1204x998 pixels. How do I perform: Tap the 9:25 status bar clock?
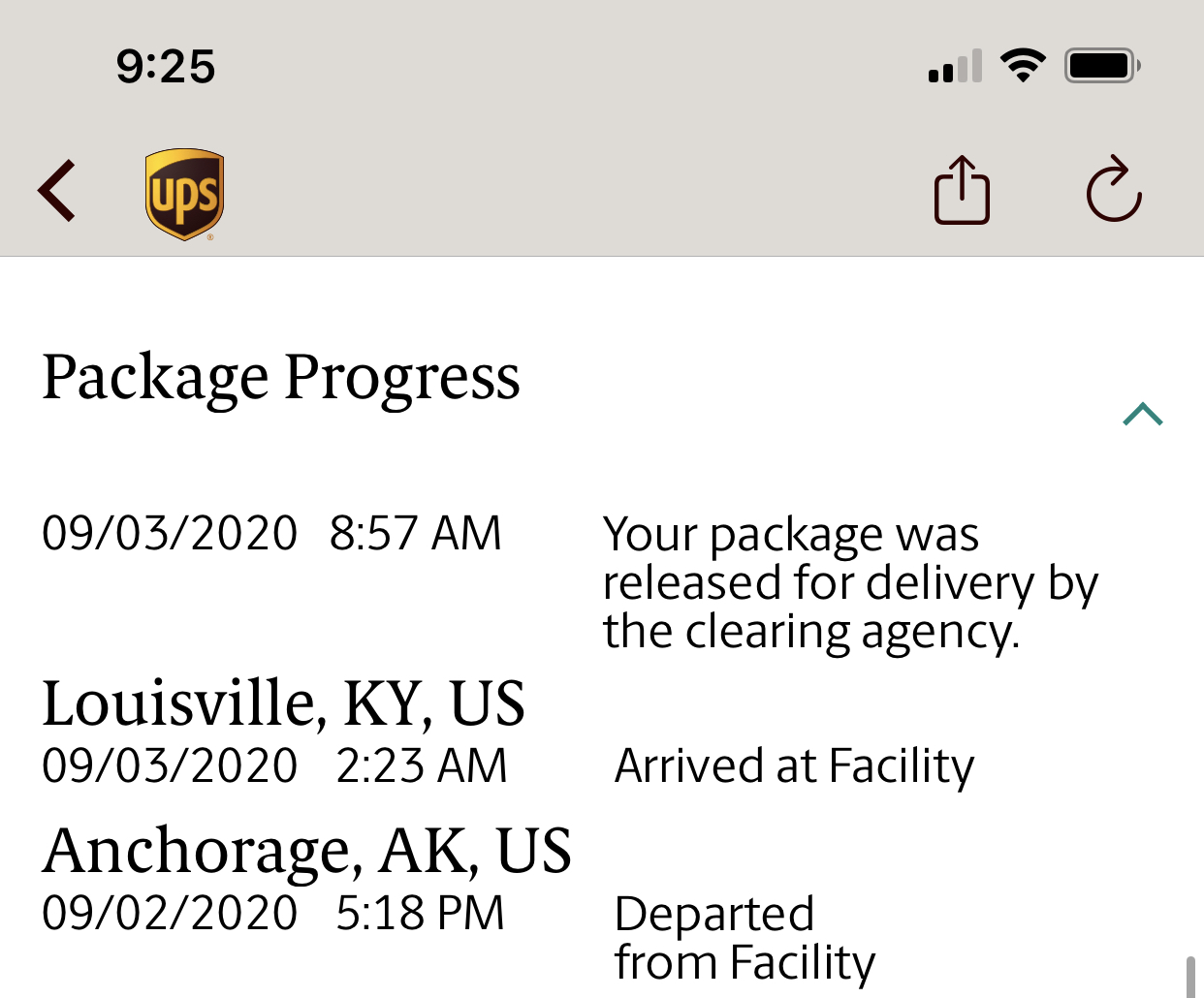[166, 67]
